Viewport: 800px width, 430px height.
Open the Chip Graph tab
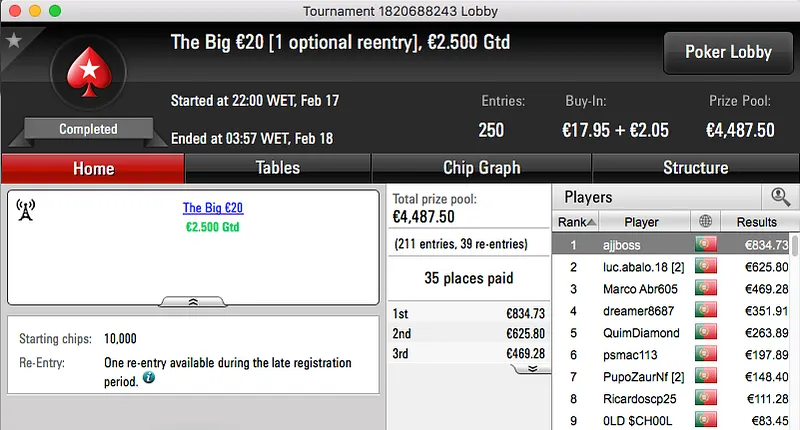[481, 168]
